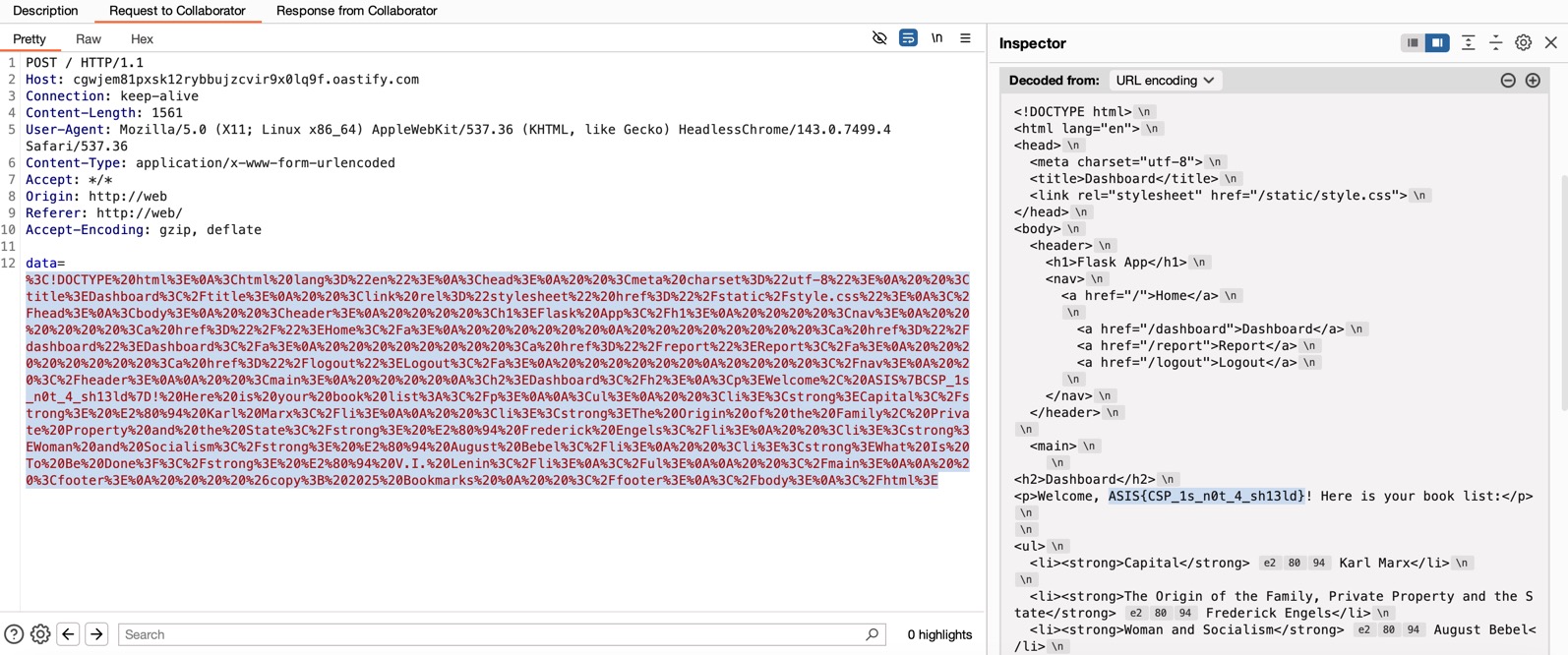Click the Search input field
1568x655 pixels.
(492, 634)
